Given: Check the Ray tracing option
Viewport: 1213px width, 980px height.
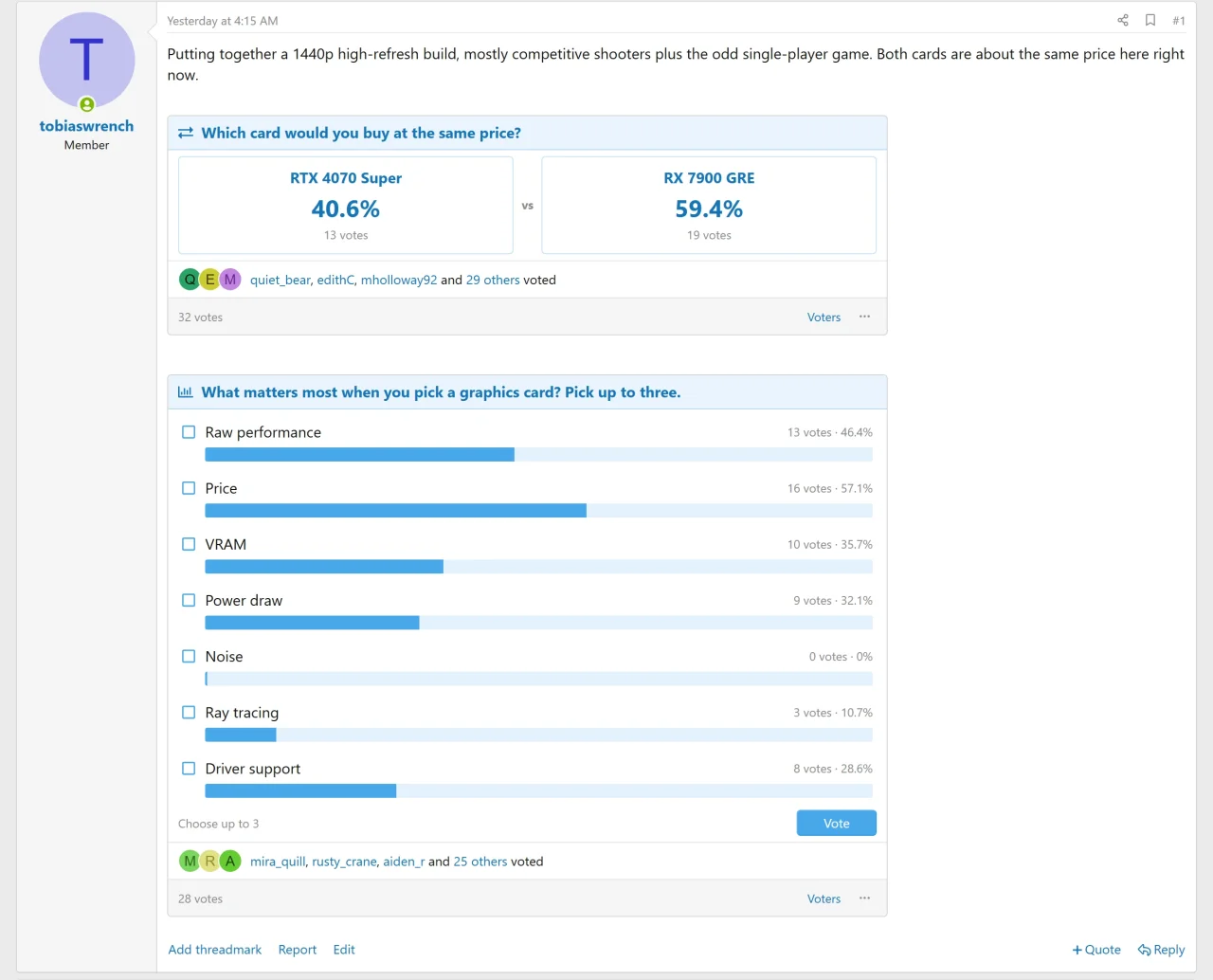Looking at the screenshot, I should coord(189,712).
